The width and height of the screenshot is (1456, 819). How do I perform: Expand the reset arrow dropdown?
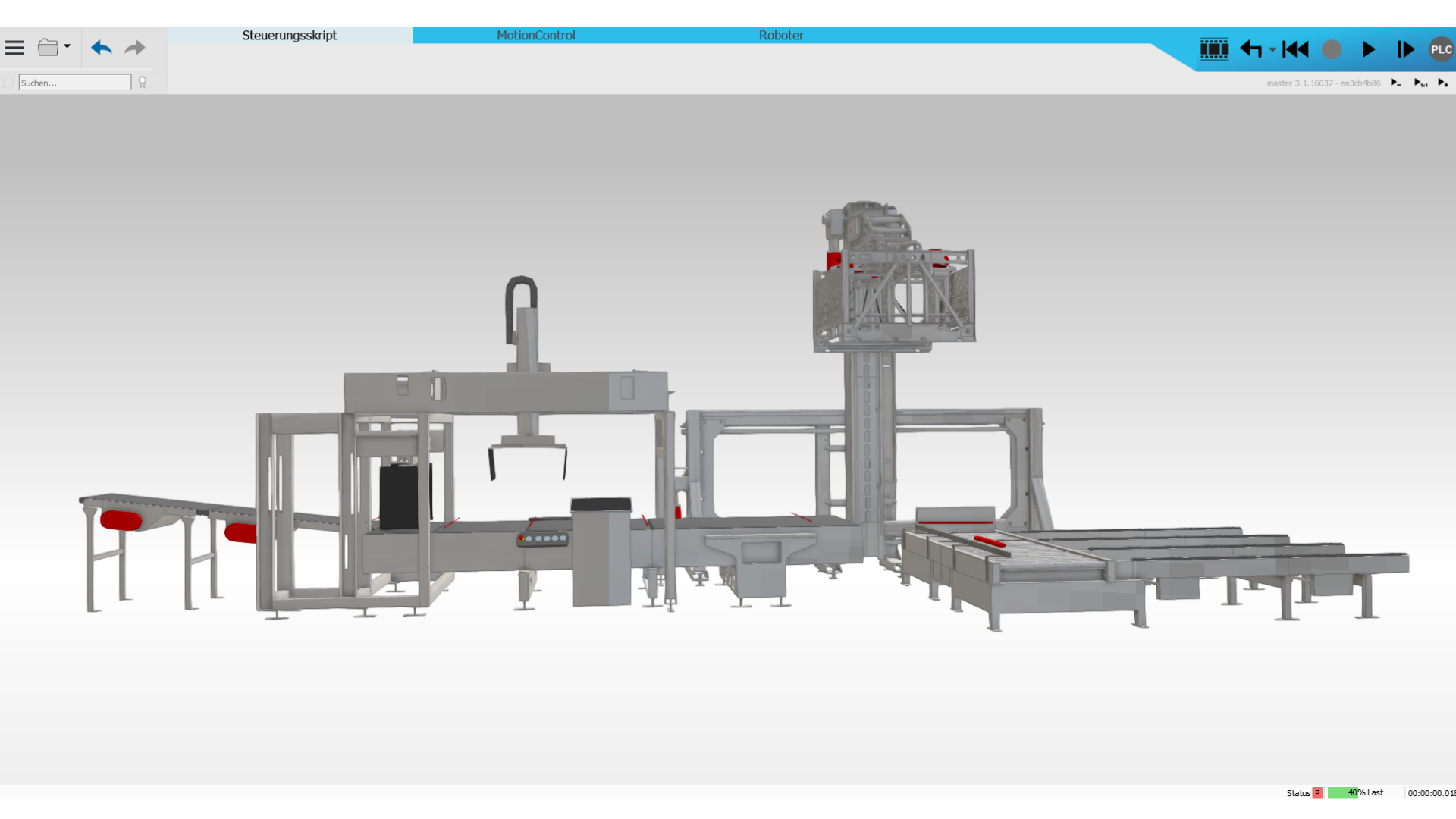click(x=1272, y=50)
